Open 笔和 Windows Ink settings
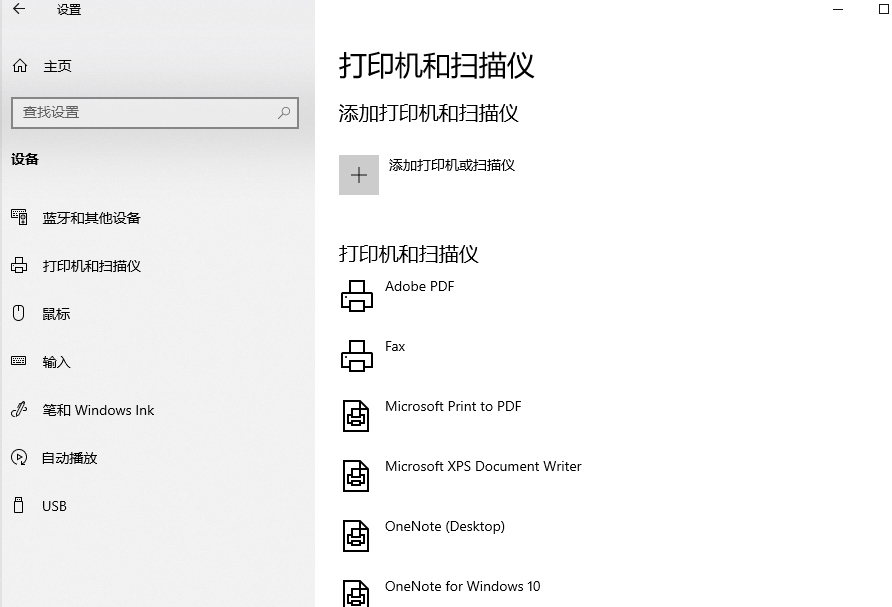 click(98, 410)
